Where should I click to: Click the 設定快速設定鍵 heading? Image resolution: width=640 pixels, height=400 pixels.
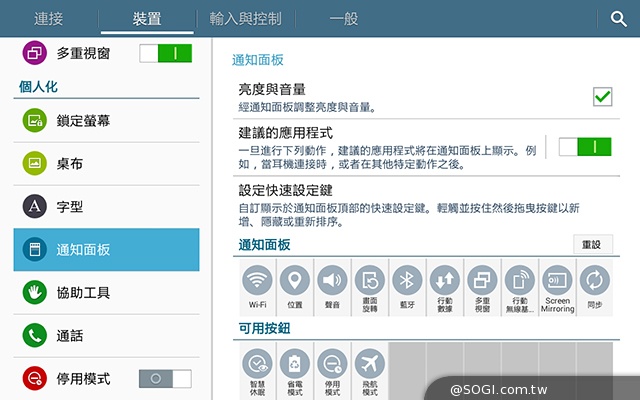(x=286, y=190)
